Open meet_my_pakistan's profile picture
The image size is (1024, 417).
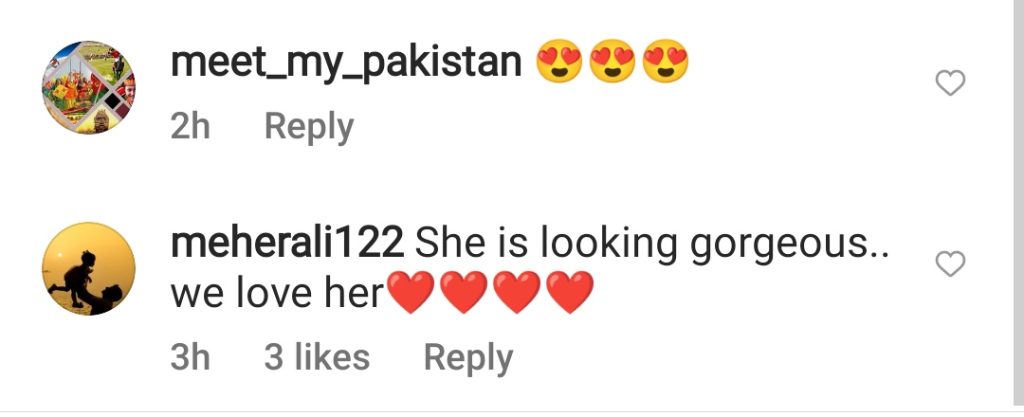point(89,87)
